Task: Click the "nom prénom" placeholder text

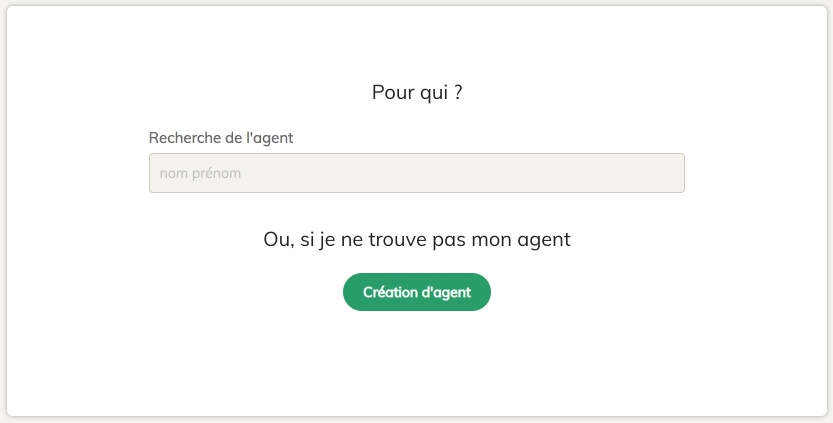Action: 201,174
